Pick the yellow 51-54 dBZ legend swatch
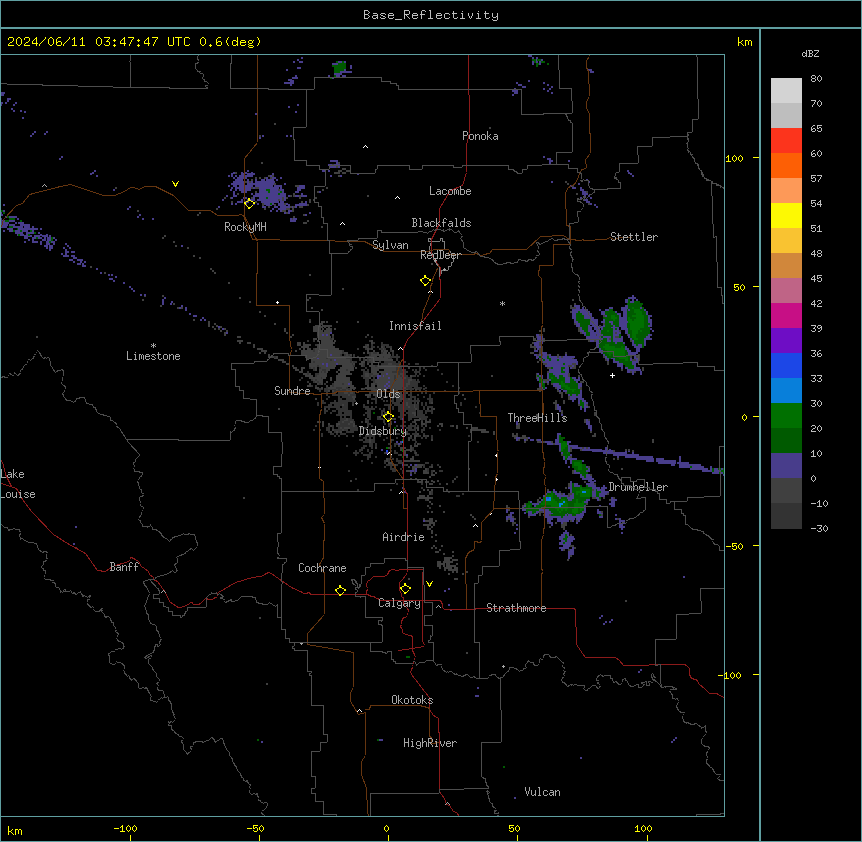 [x=786, y=215]
